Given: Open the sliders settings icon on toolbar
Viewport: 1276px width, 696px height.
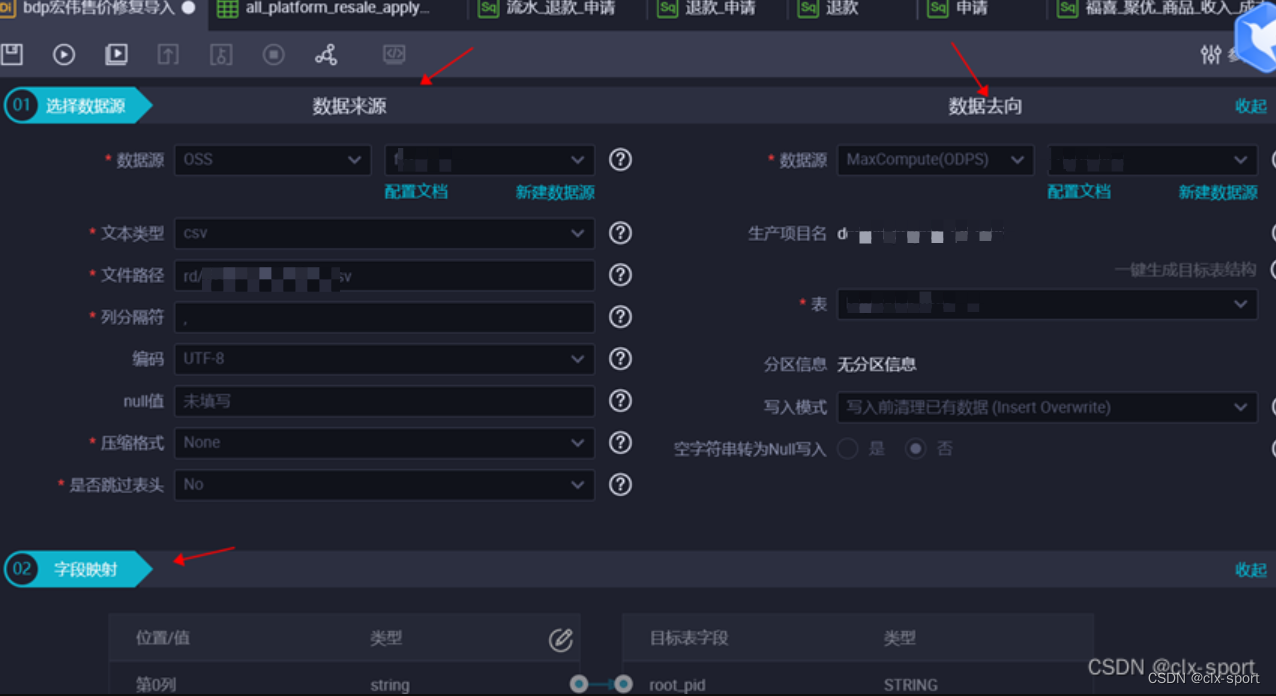Looking at the screenshot, I should [x=1209, y=55].
